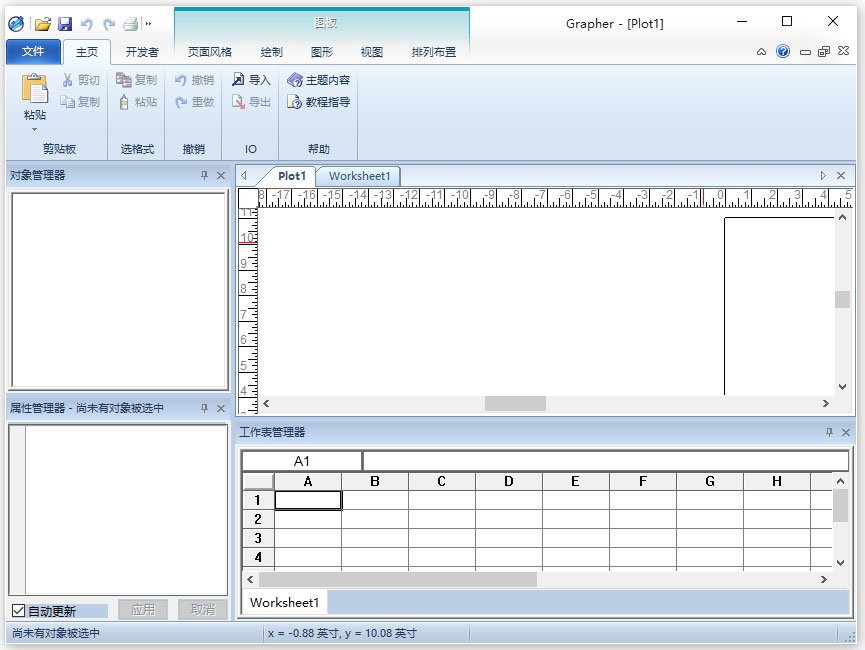The height and width of the screenshot is (650, 865).
Task: Close the active document tab with X
Action: [841, 175]
